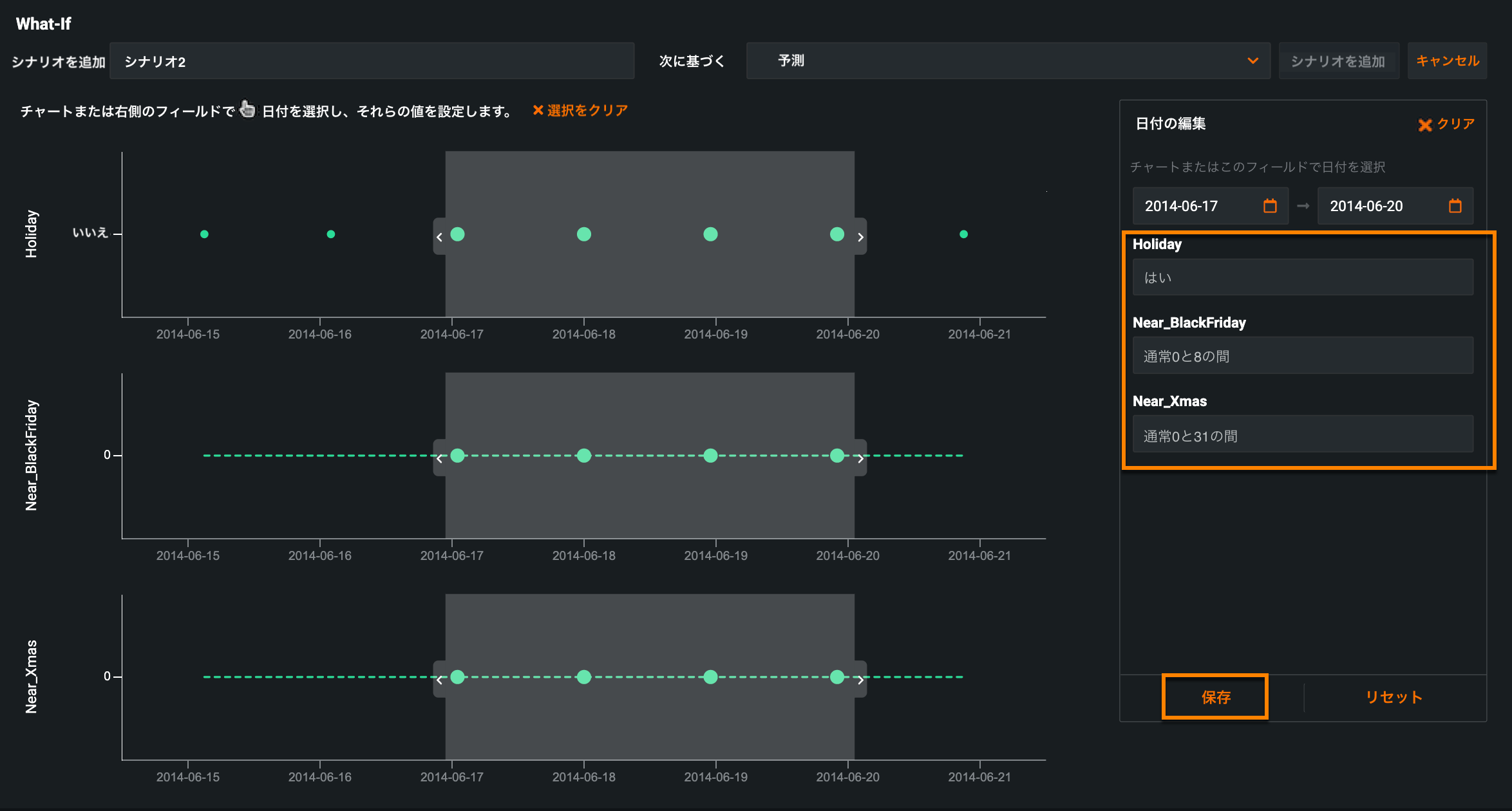Click the X icon beside 選択をクリア
The height and width of the screenshot is (811, 1512).
pos(538,111)
